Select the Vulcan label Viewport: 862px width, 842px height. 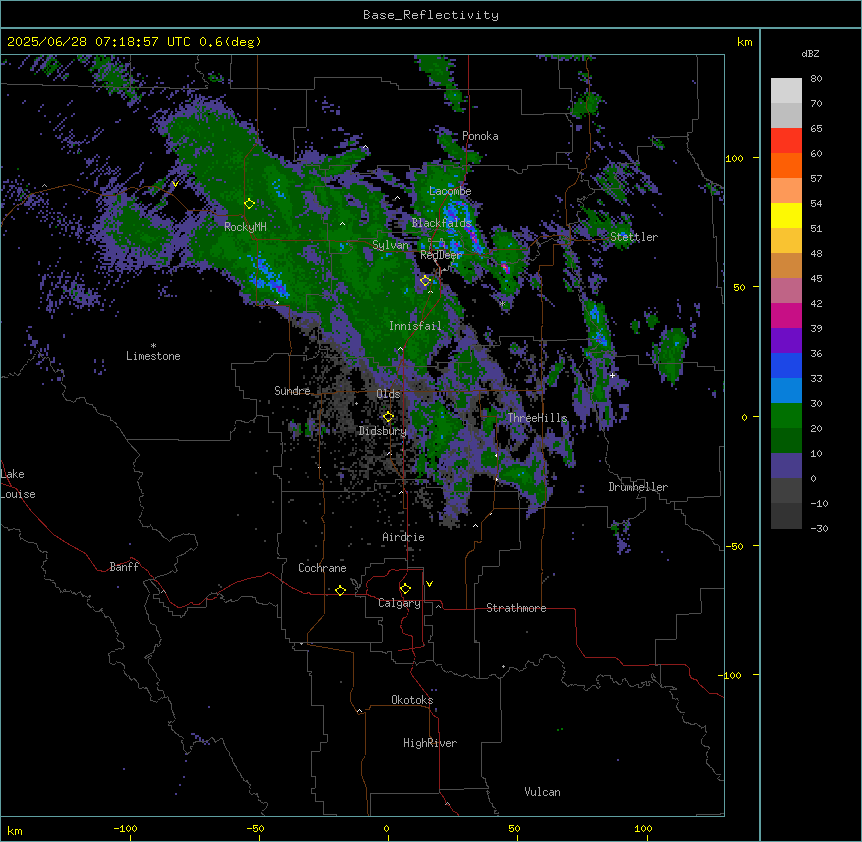(542, 792)
